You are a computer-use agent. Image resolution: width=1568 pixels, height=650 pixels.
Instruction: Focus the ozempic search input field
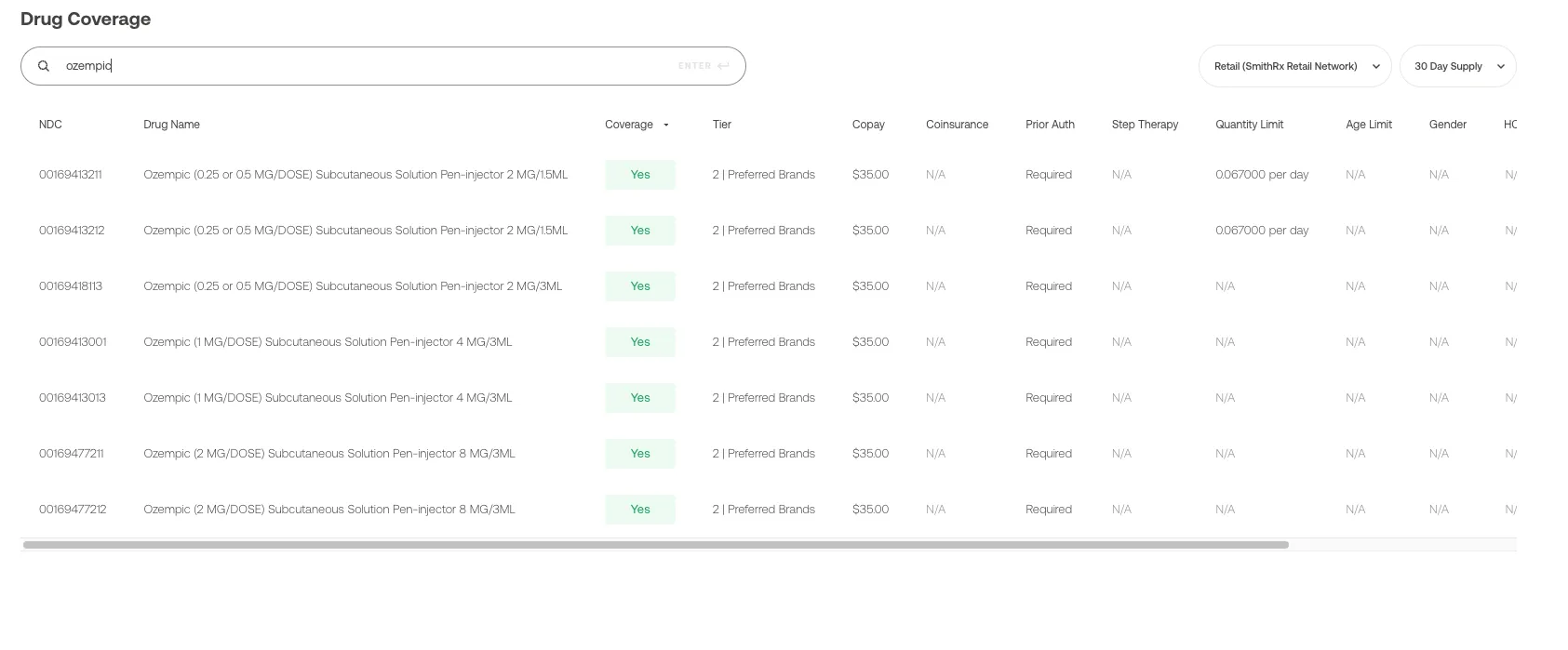(382, 66)
